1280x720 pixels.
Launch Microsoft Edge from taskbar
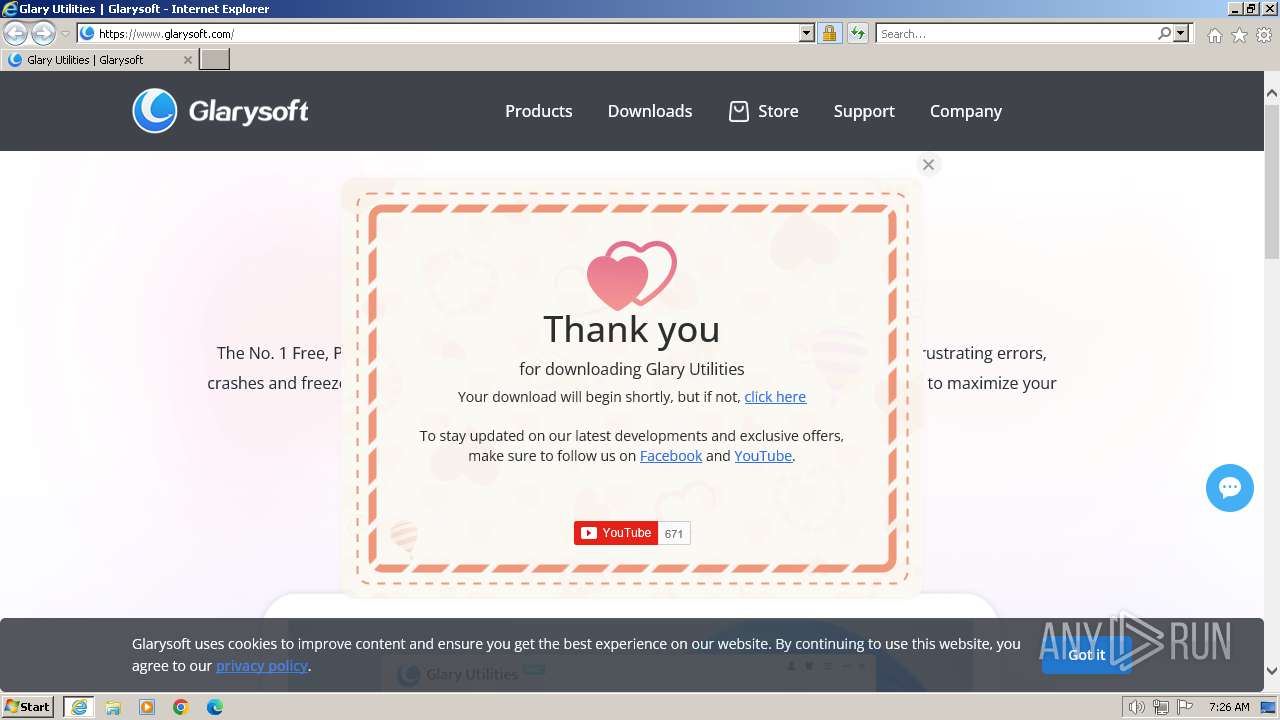point(215,707)
